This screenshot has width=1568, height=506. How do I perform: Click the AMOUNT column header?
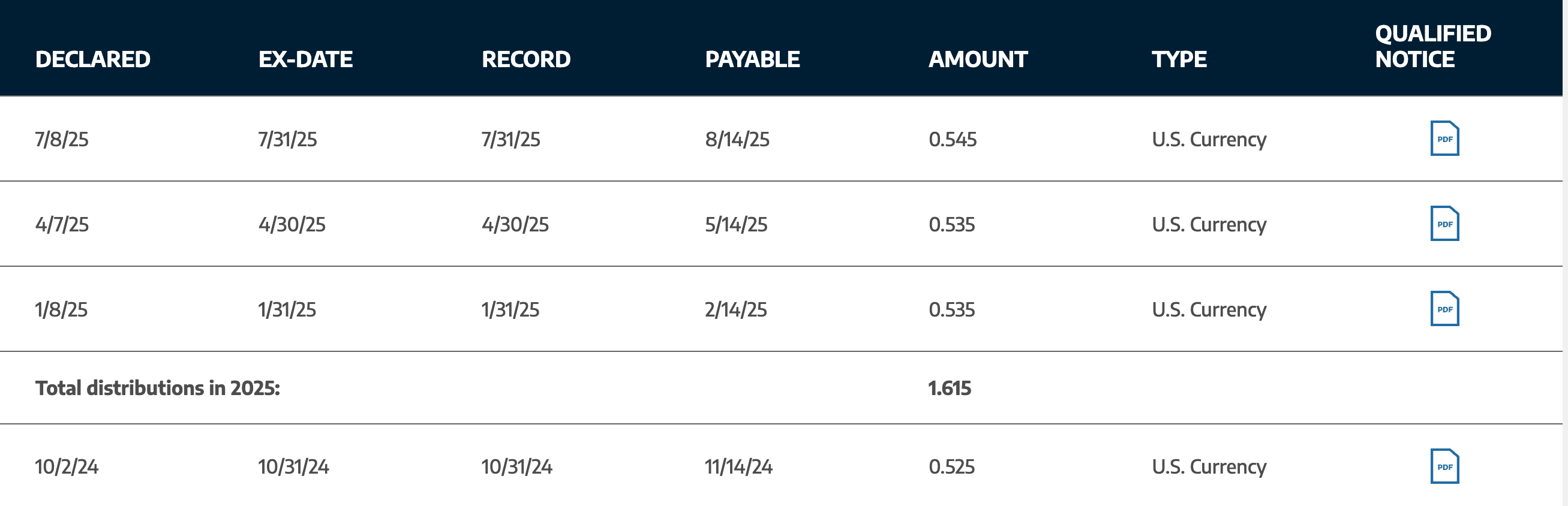click(x=978, y=59)
